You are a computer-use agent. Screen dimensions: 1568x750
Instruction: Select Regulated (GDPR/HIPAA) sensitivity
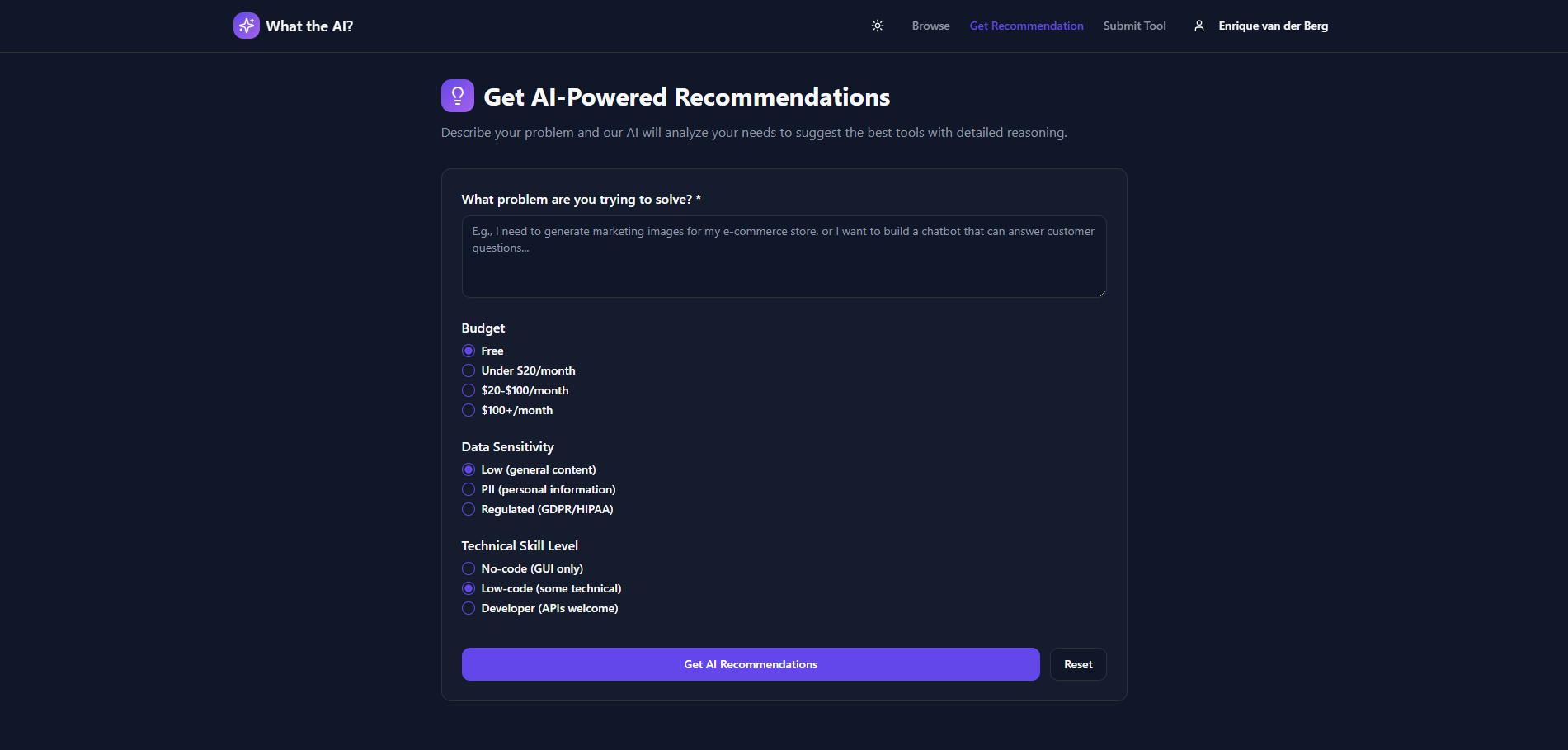[x=469, y=509]
